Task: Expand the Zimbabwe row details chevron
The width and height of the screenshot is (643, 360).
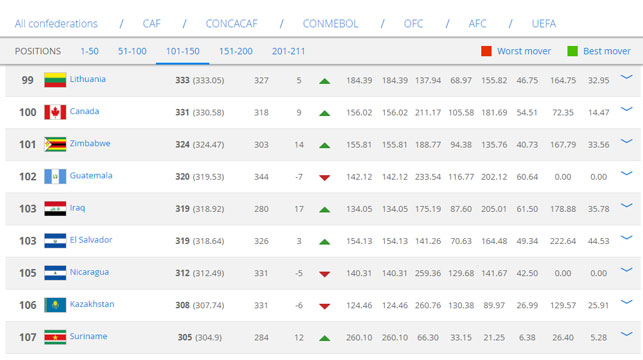Action: click(626, 141)
